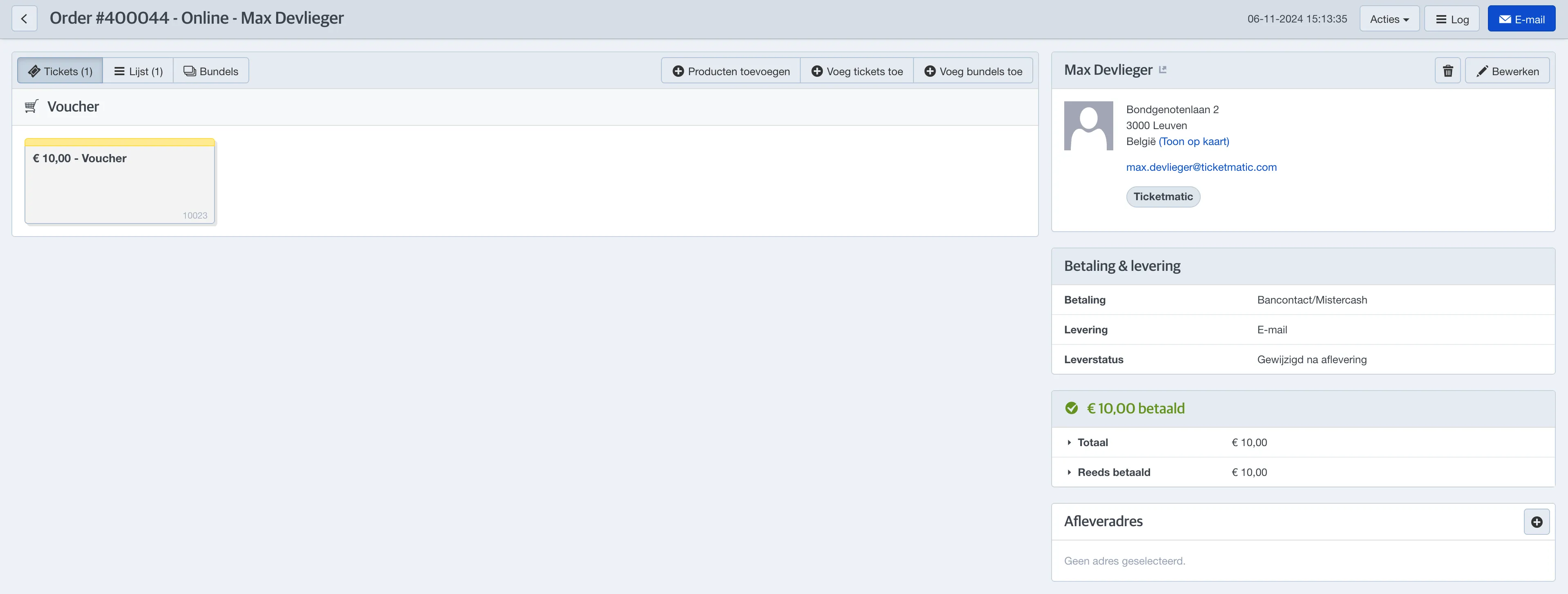Click the E-mail delivery value
Screen dimensions: 1568x594
click(x=1271, y=330)
